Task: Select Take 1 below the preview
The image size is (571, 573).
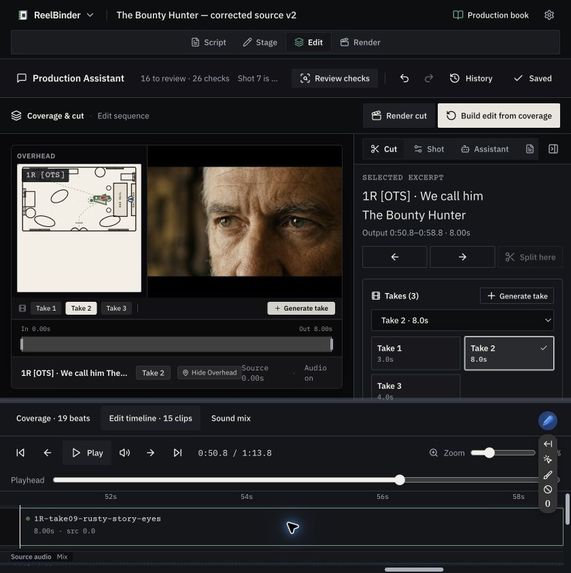Action: pos(46,308)
